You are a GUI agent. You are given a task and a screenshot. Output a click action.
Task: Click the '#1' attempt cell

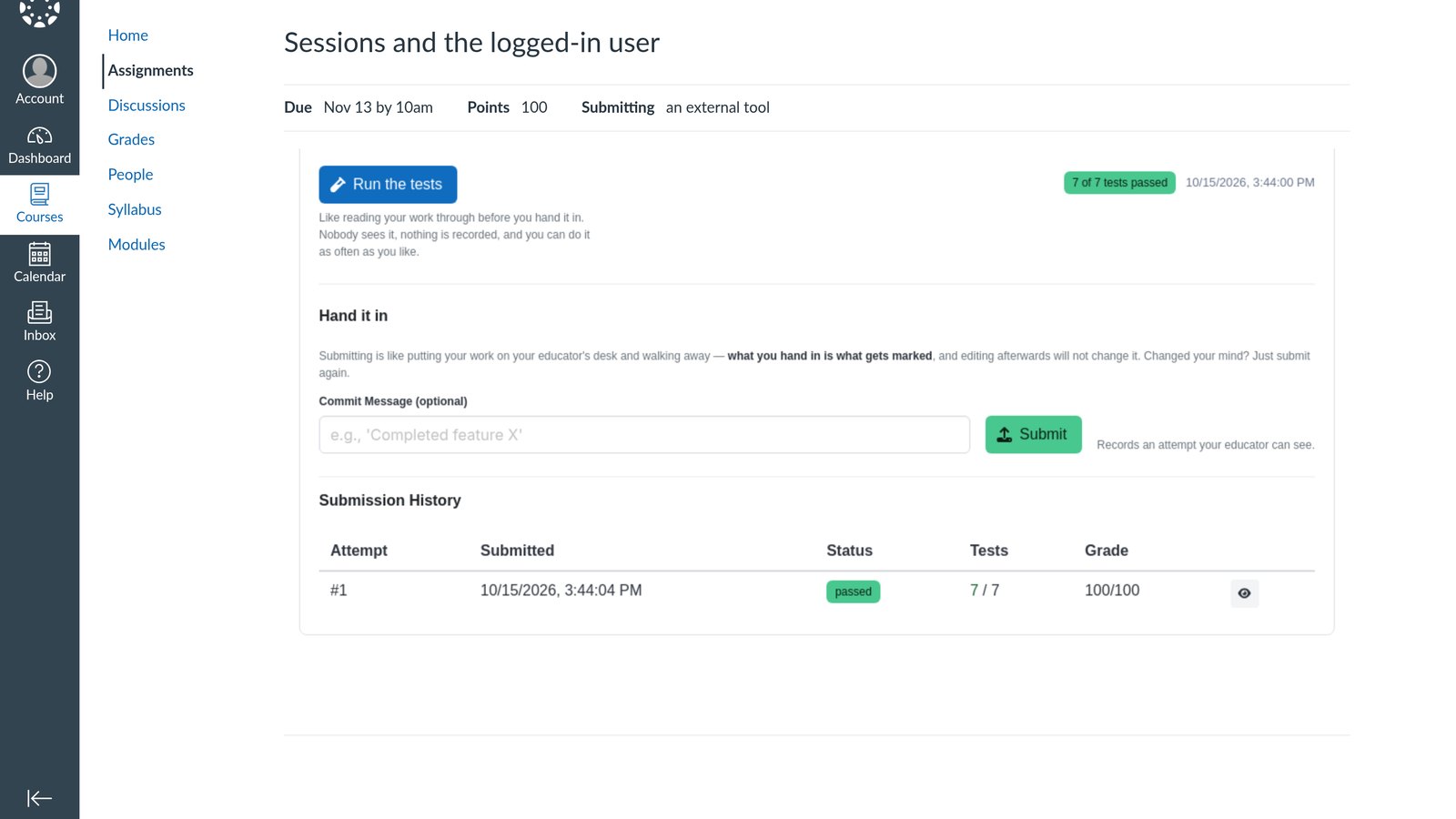tap(339, 591)
